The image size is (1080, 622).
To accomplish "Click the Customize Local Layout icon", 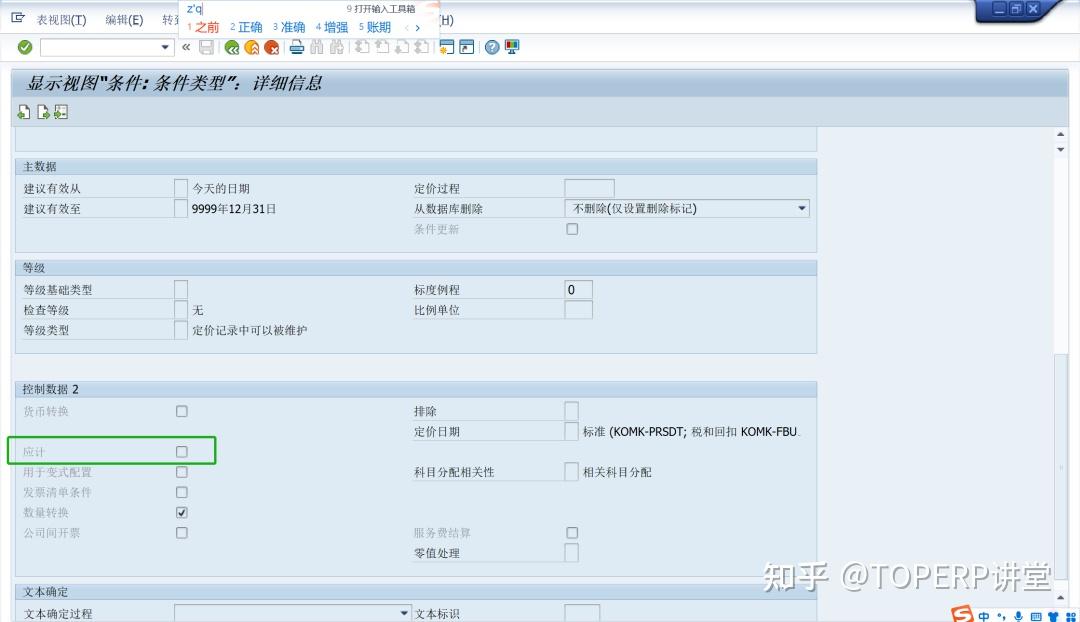I will (x=511, y=47).
